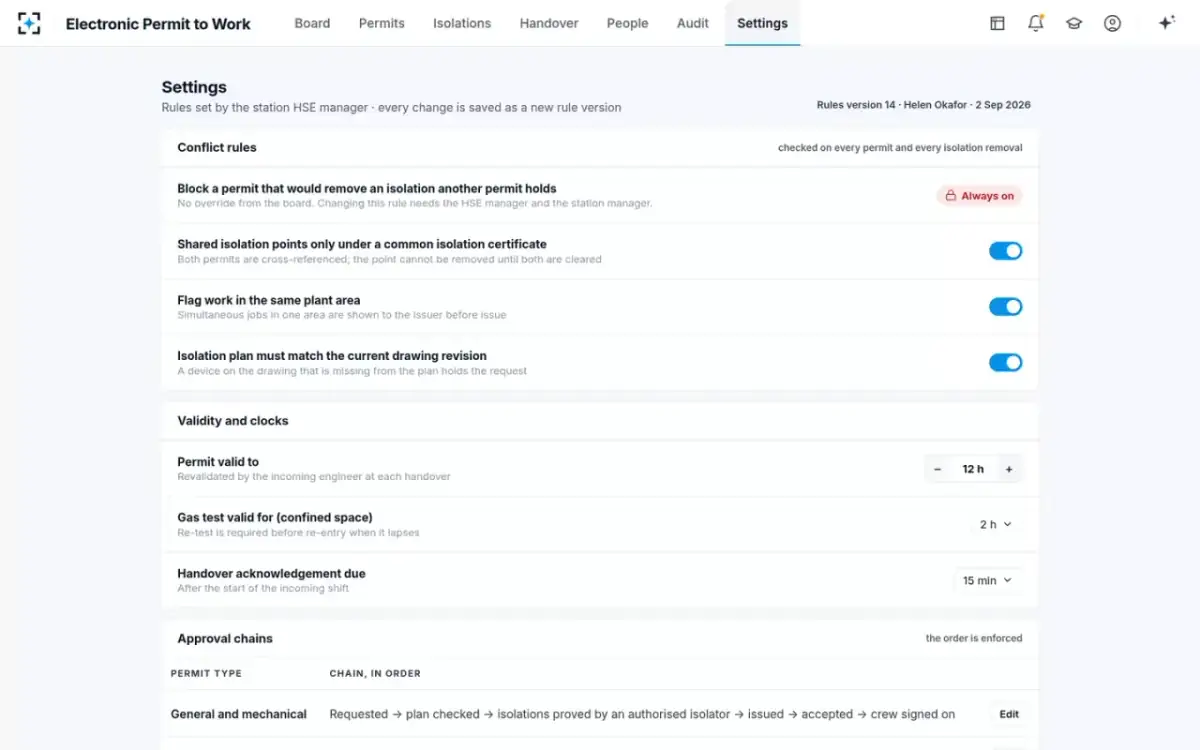Screen dimensions: 1200x750
Task: Click the graduation cap training icon
Action: click(x=1074, y=23)
